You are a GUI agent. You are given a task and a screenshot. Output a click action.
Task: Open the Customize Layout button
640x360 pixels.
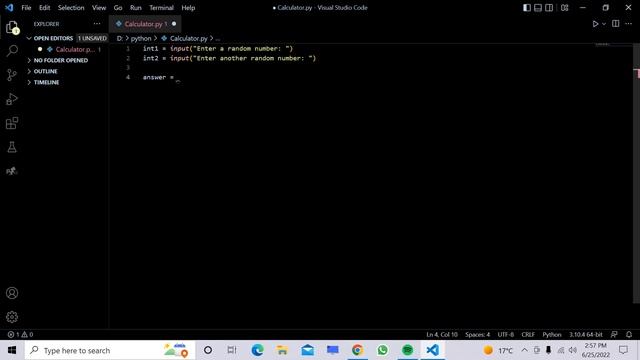pyautogui.click(x=564, y=8)
